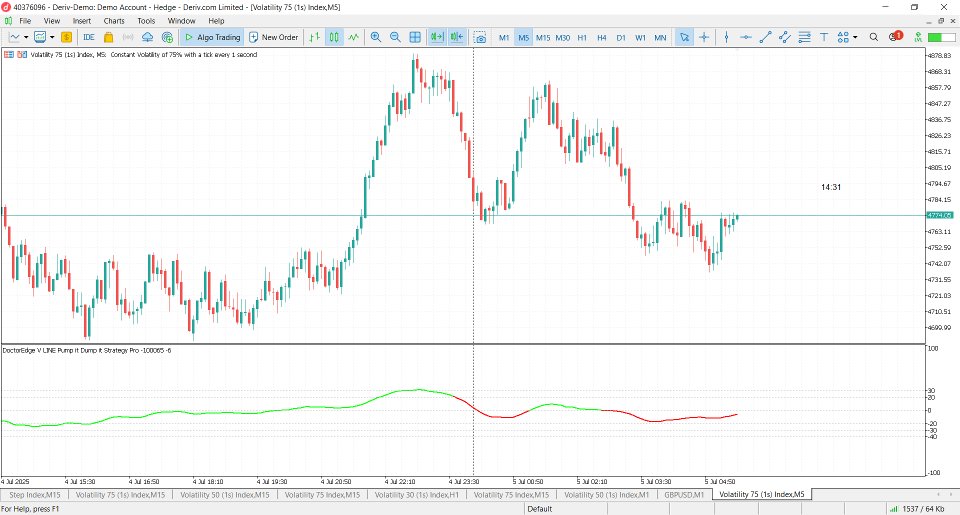Open the MetaEditor IDE button
The image size is (960, 515).
(89, 37)
